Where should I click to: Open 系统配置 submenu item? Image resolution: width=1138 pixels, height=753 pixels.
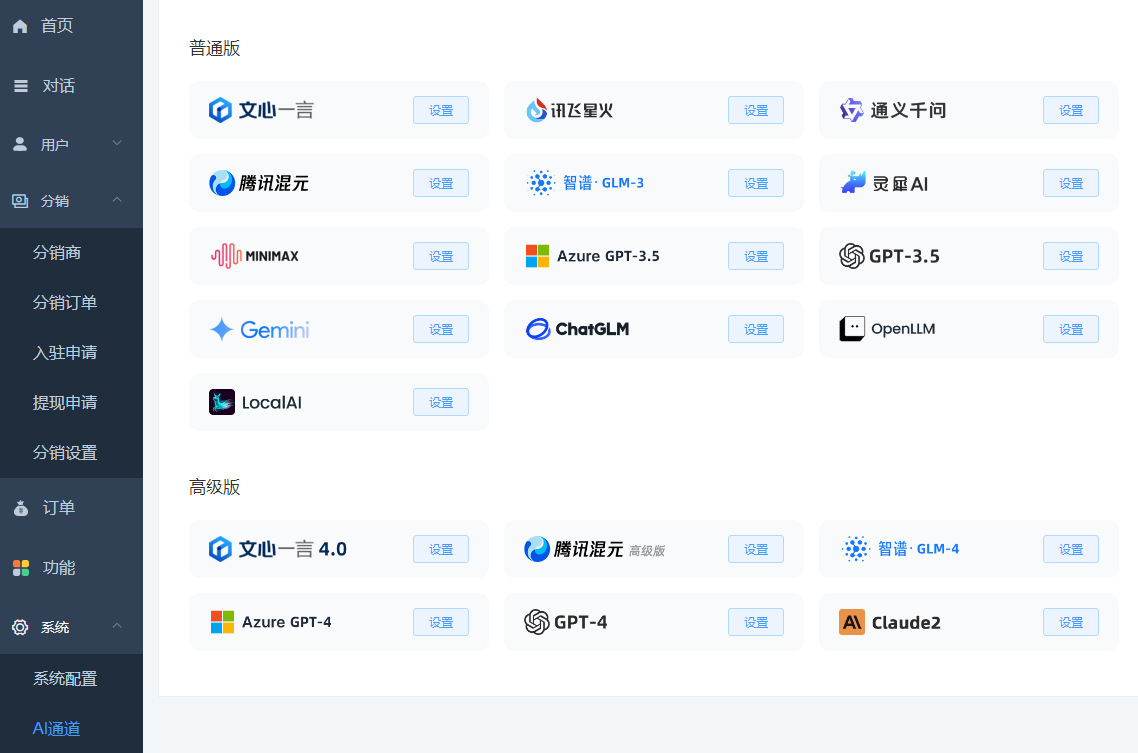coord(71,678)
